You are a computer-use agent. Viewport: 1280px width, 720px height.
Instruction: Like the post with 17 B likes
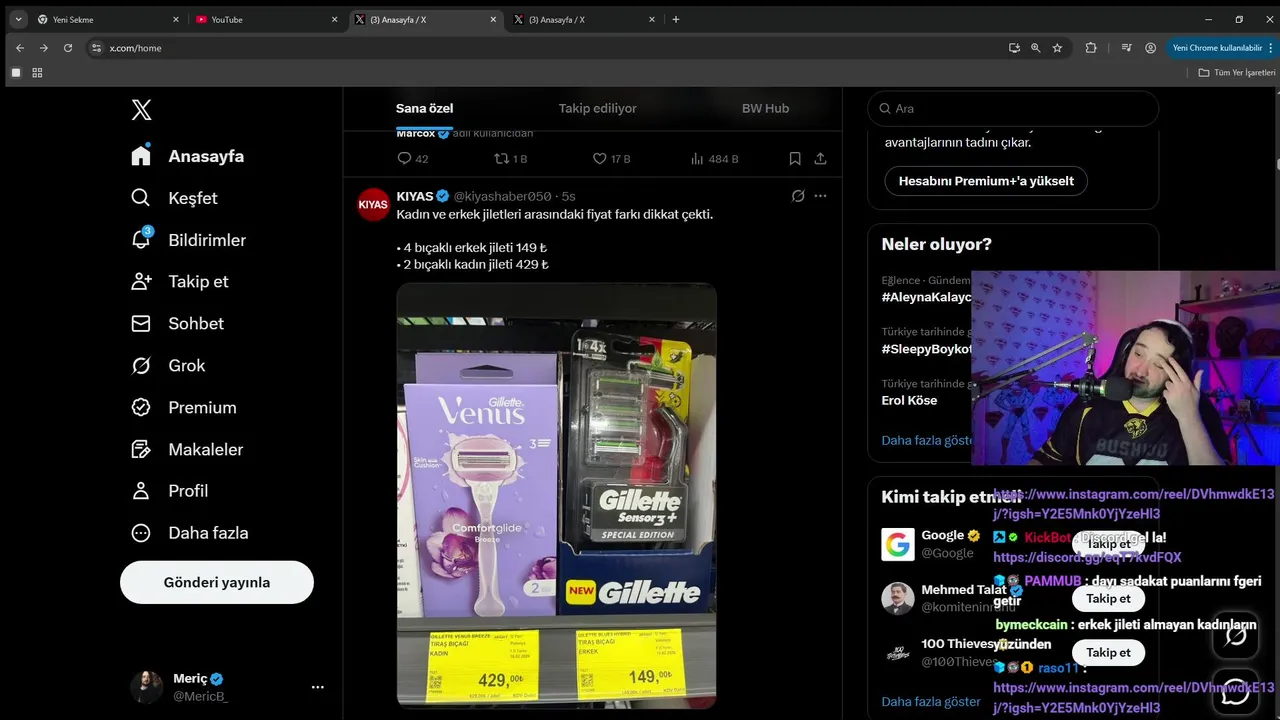pos(611,158)
